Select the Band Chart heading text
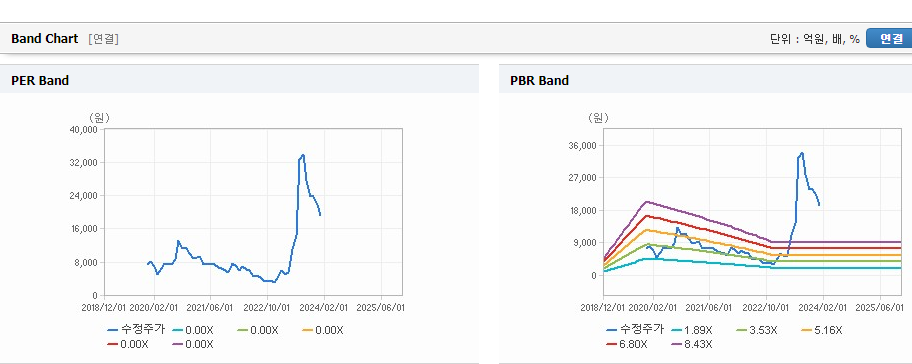This screenshot has height=364, width=912. click(x=44, y=39)
